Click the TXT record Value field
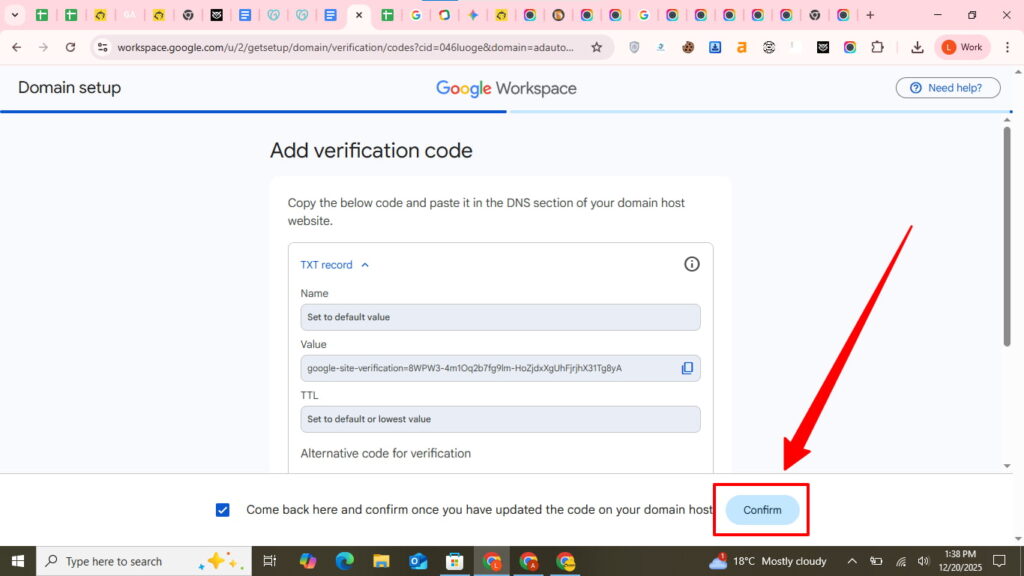The width and height of the screenshot is (1024, 576). pyautogui.click(x=490, y=368)
